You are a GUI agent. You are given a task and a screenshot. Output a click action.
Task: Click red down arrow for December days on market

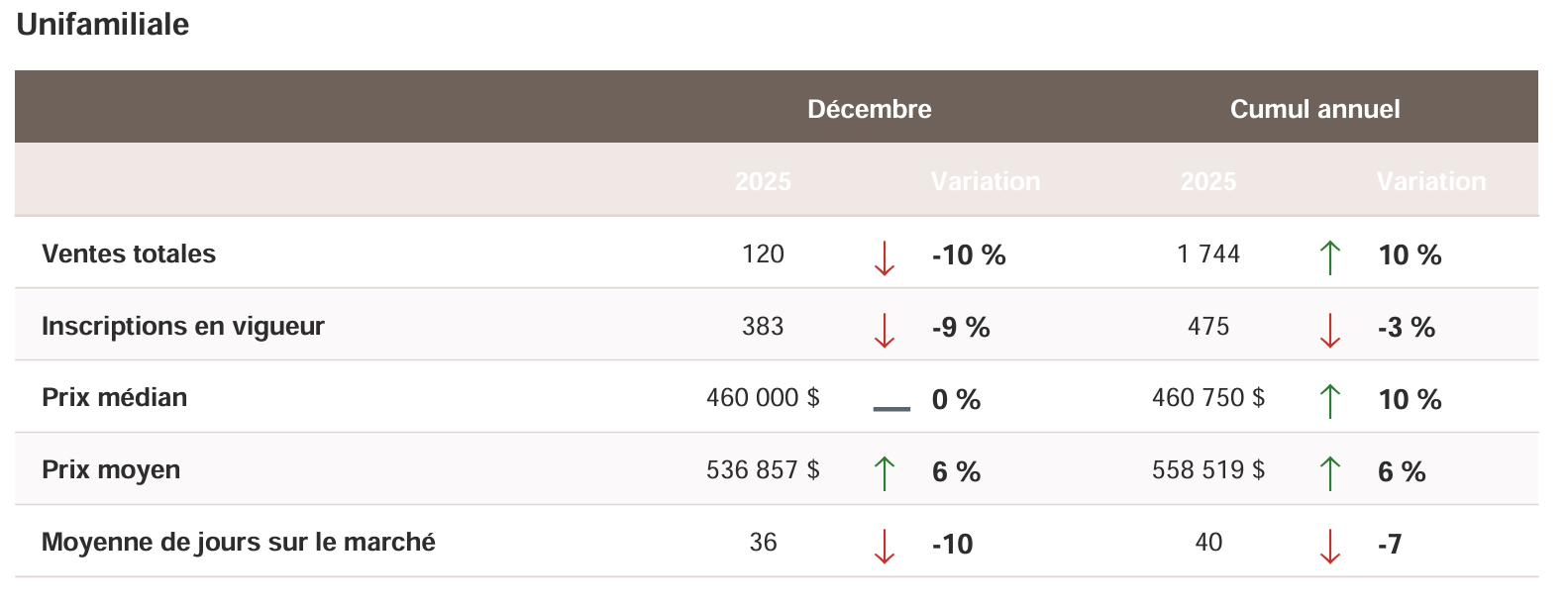(x=885, y=546)
